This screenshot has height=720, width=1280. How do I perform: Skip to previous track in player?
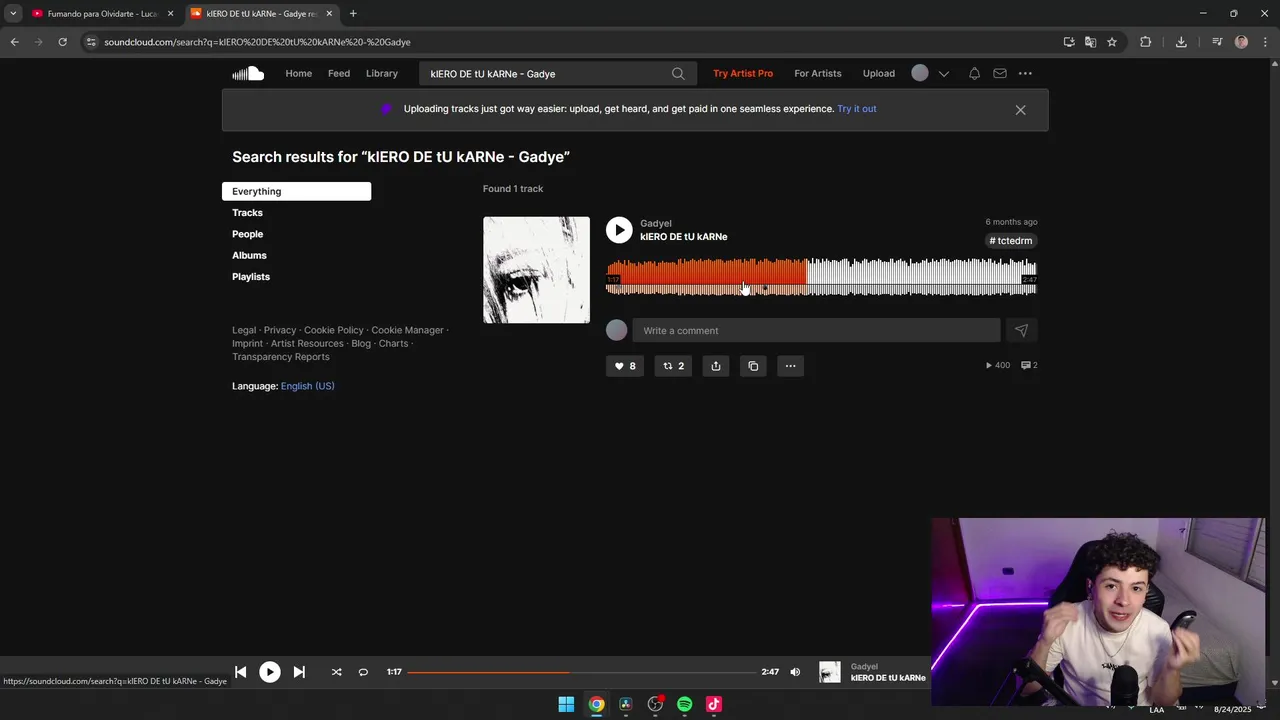coord(240,672)
